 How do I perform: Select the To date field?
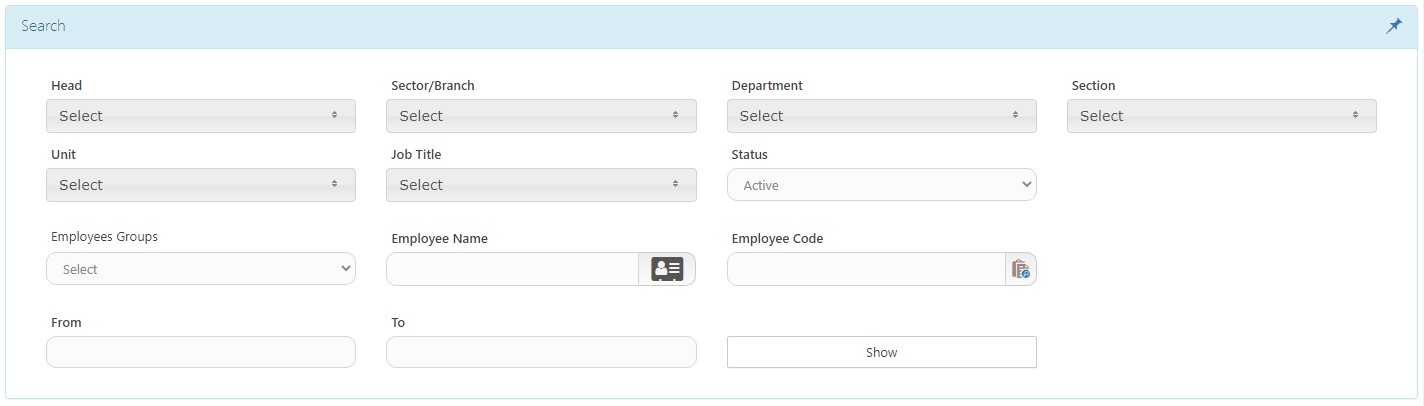(541, 352)
